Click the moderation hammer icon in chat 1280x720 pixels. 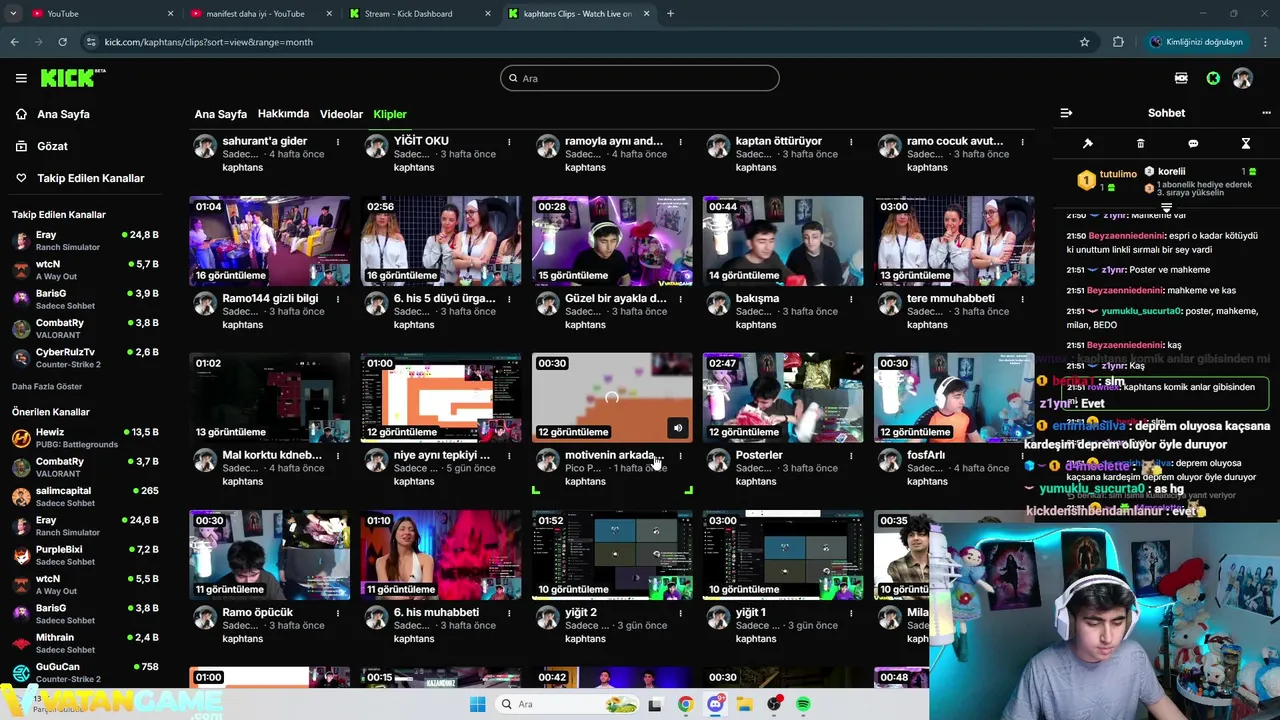click(1088, 144)
